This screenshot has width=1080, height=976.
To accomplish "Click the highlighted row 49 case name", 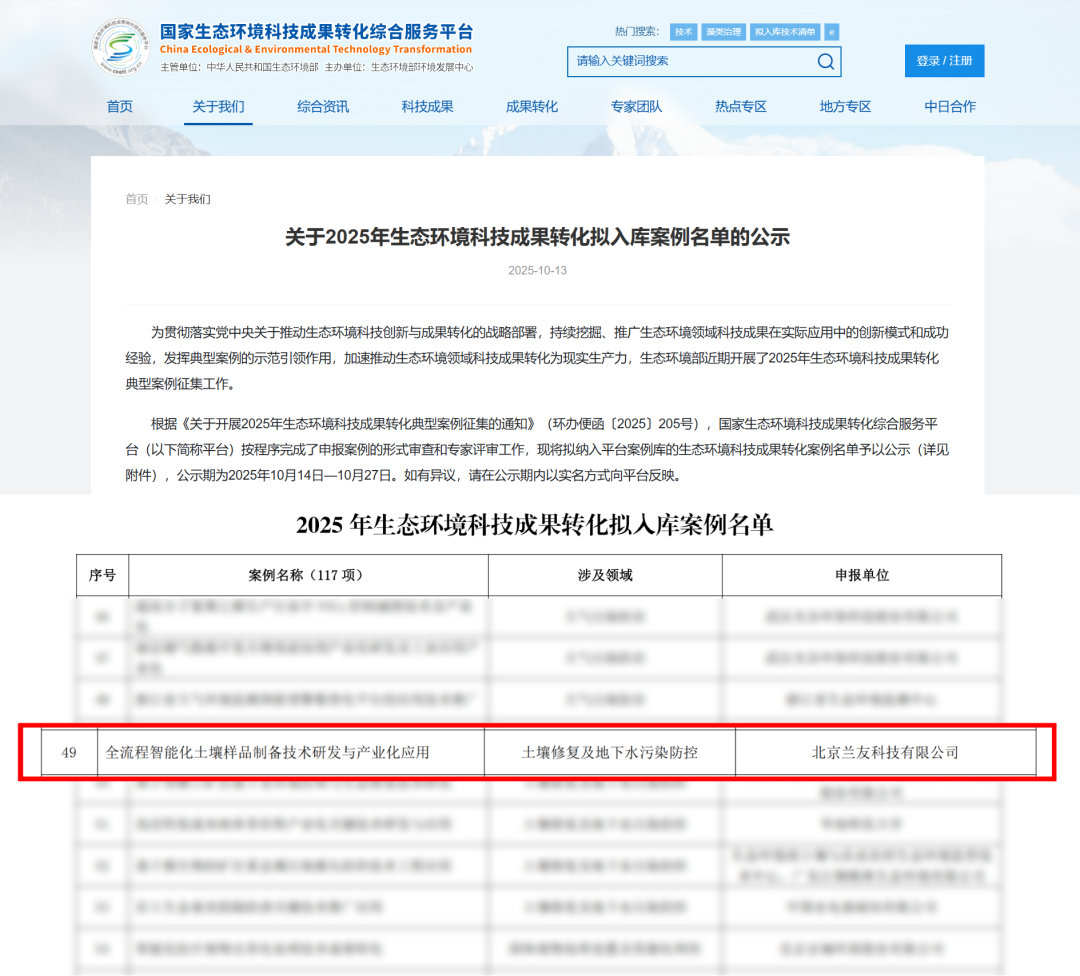I will pos(268,752).
